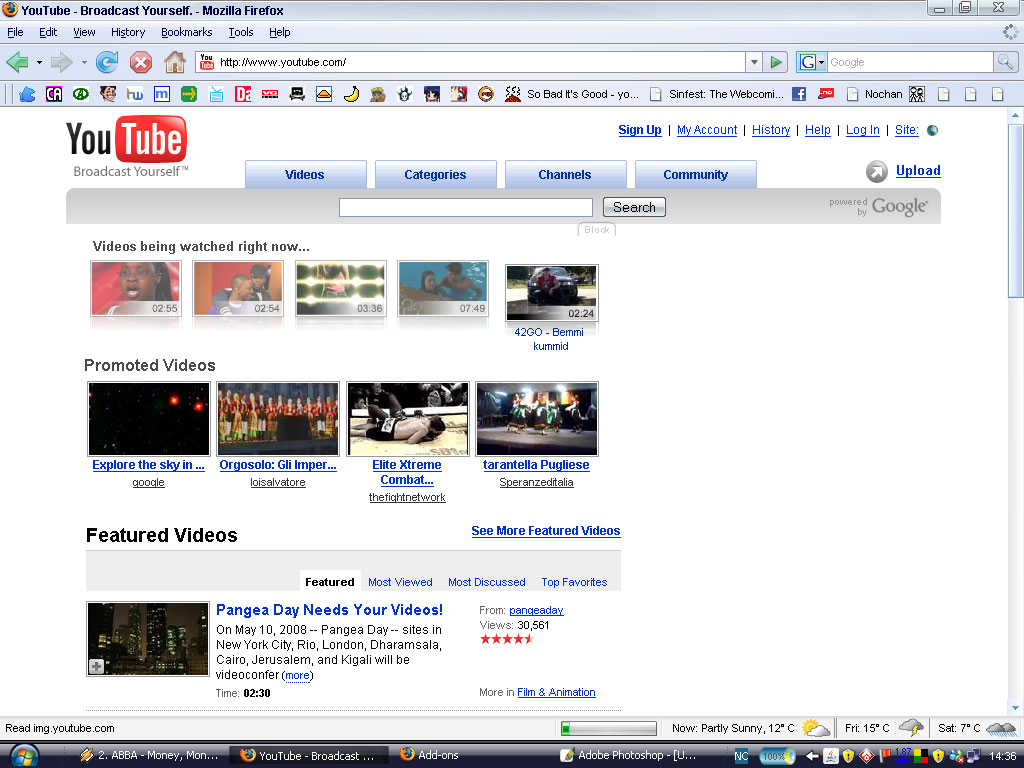Click the Sign Up link
This screenshot has width=1024, height=768.
tap(639, 130)
